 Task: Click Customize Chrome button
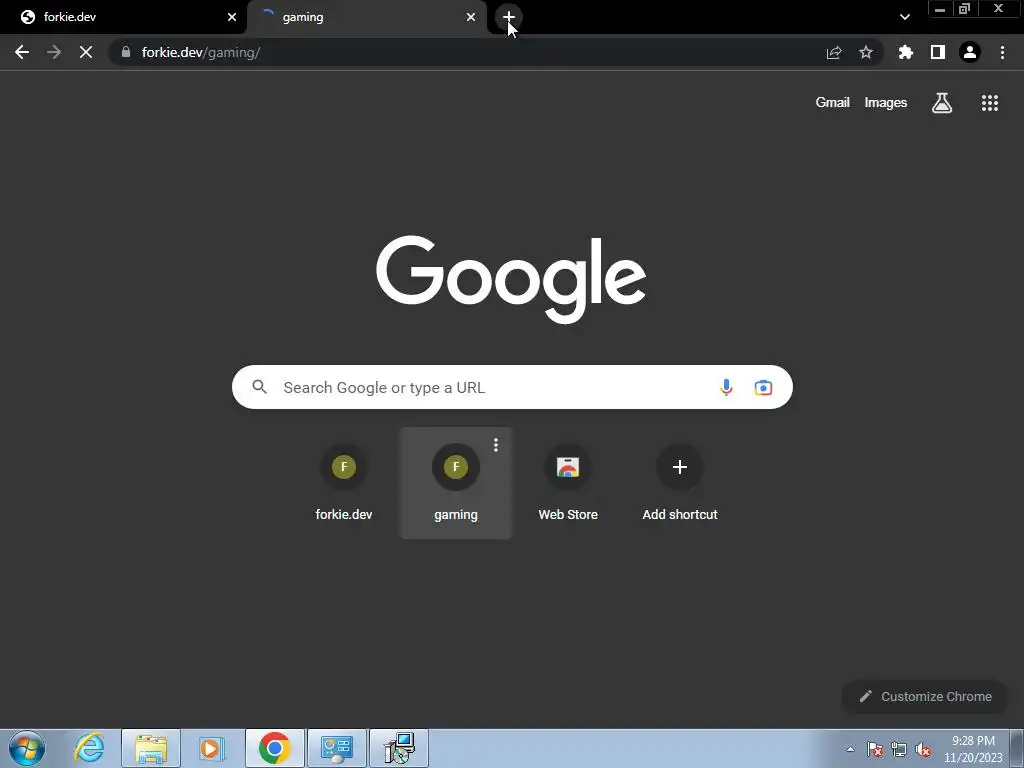(925, 696)
